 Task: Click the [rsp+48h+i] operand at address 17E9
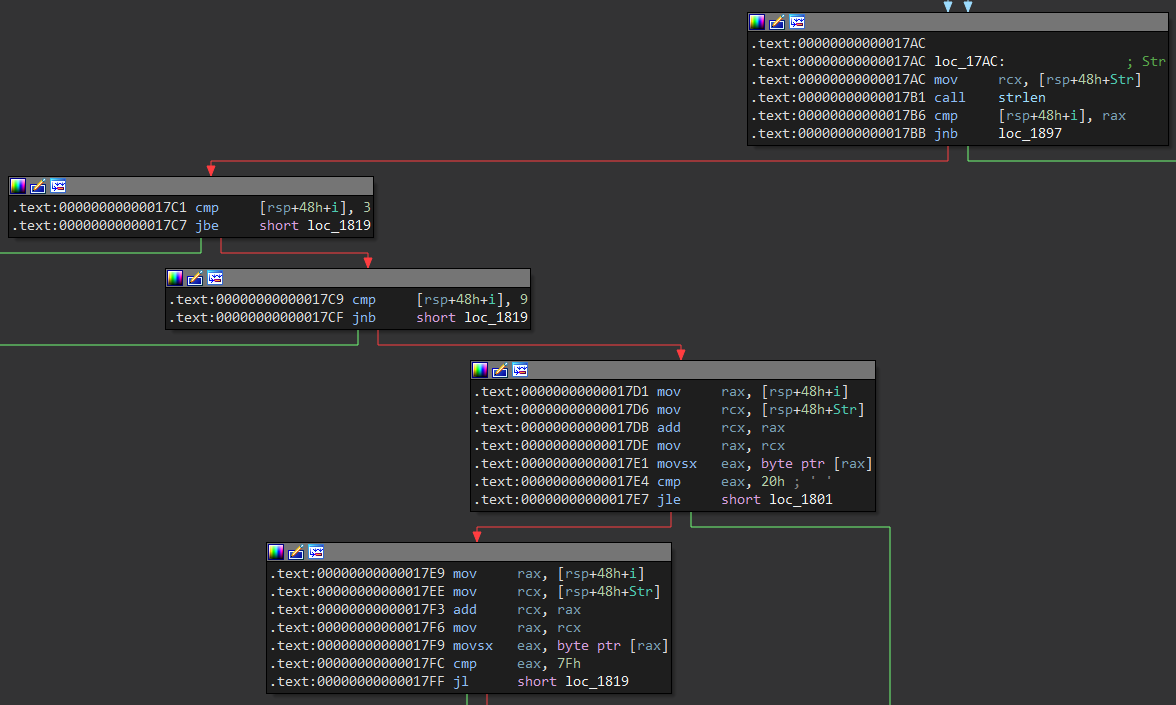coord(601,574)
